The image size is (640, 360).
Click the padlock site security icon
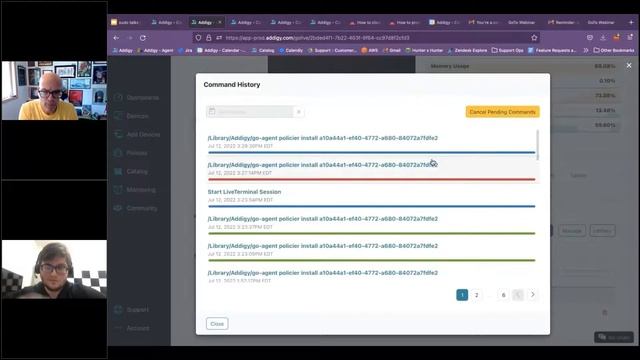209,38
